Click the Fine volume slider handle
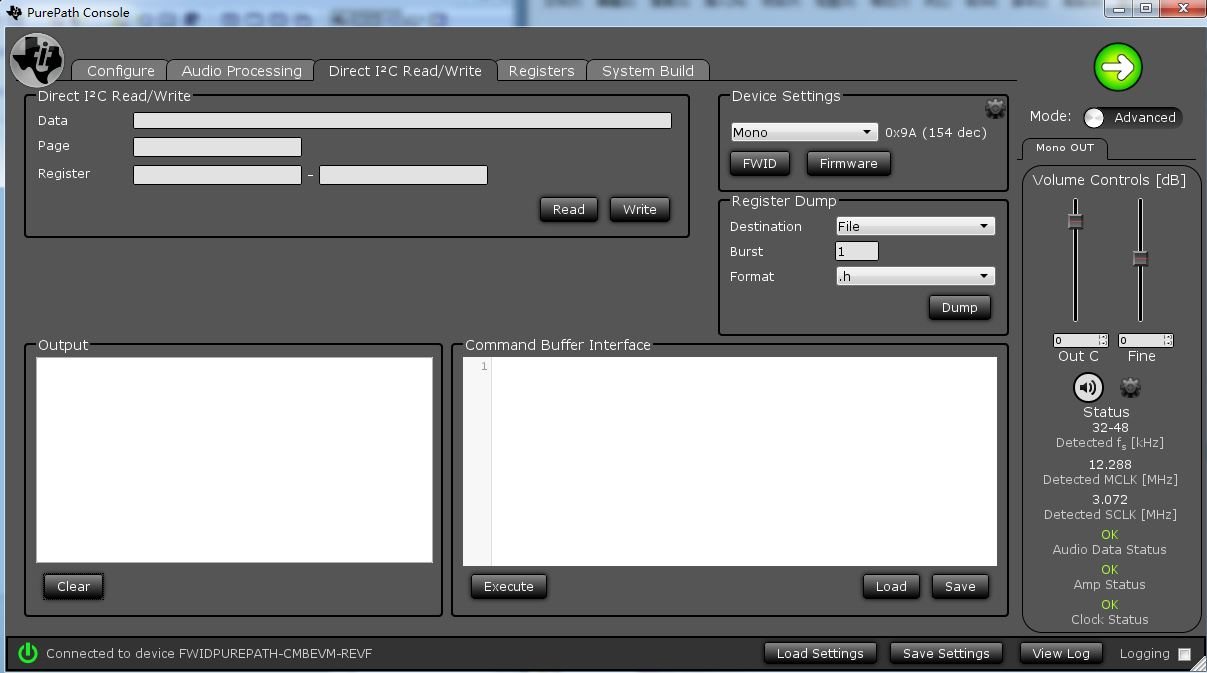This screenshot has width=1207, height=673. (x=1140, y=258)
